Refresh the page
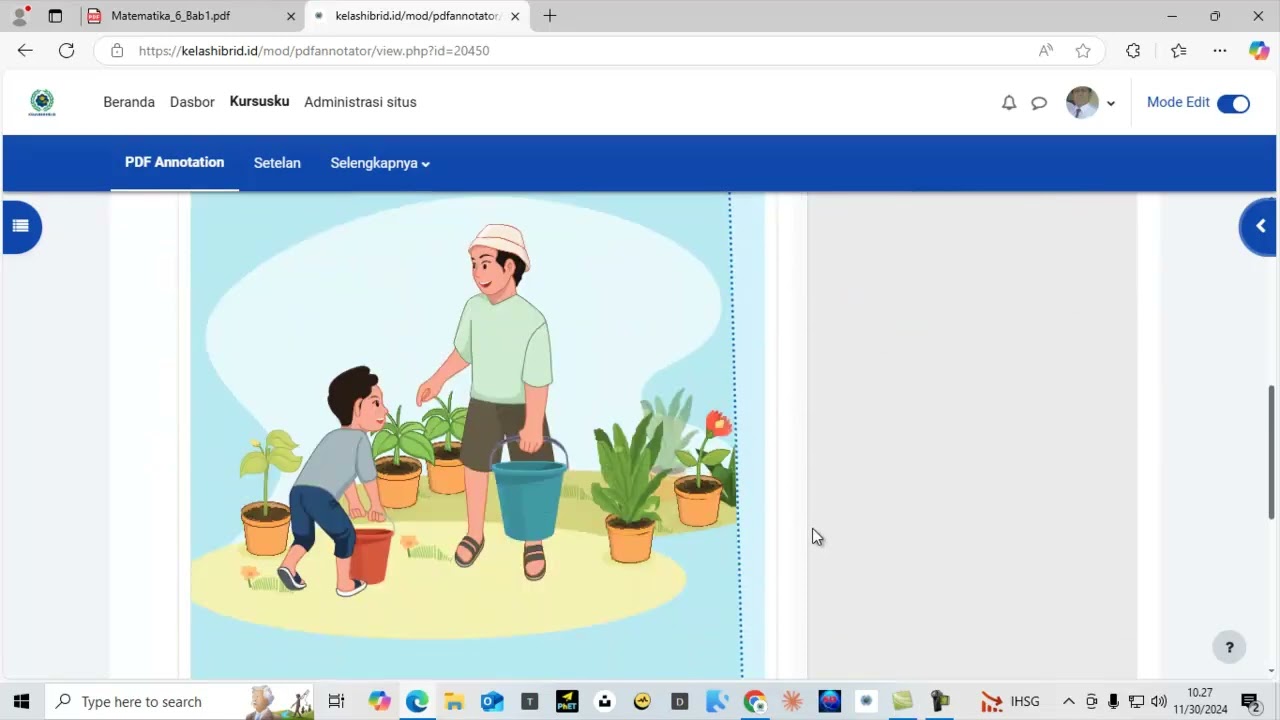Image resolution: width=1280 pixels, height=720 pixels. (66, 50)
